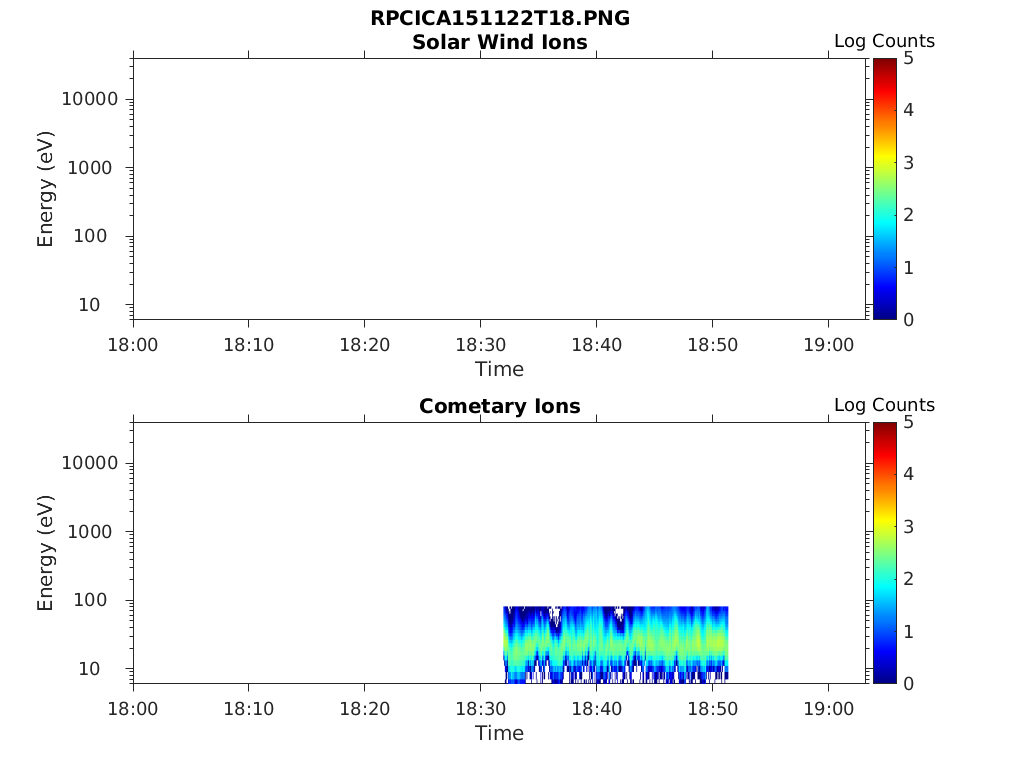Click the 18:50 tick label of Cometary Ions plot
Image resolution: width=1024 pixels, height=768 pixels.
(x=712, y=709)
